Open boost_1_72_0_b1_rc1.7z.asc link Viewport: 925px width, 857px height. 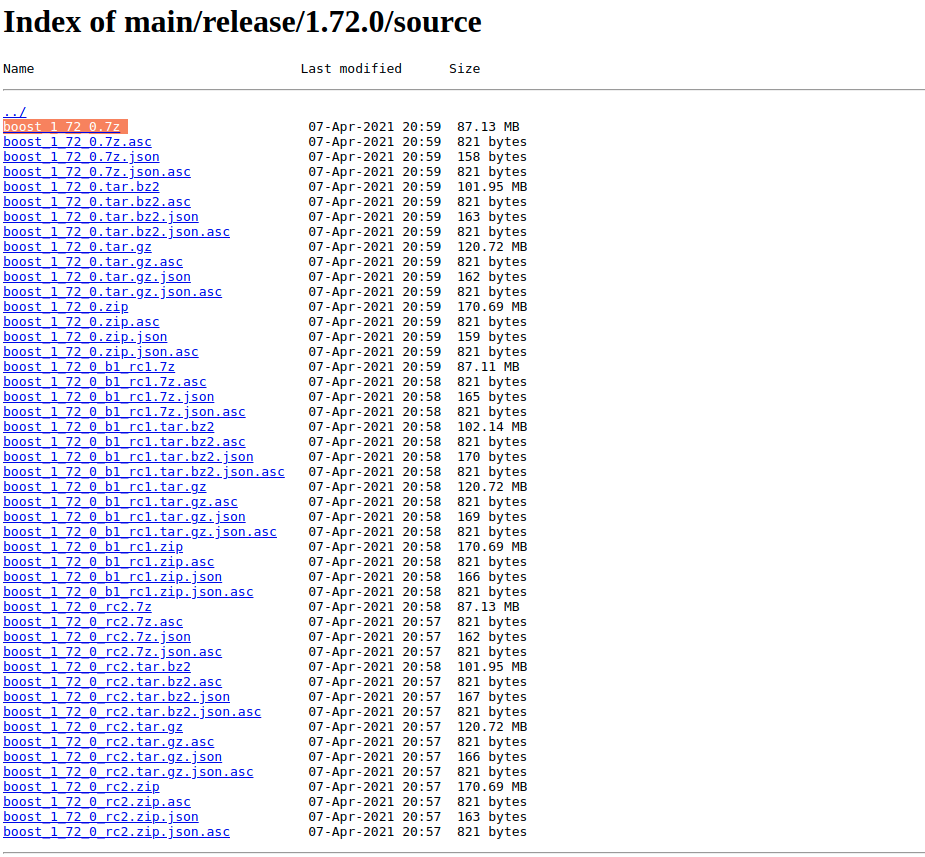pos(105,382)
